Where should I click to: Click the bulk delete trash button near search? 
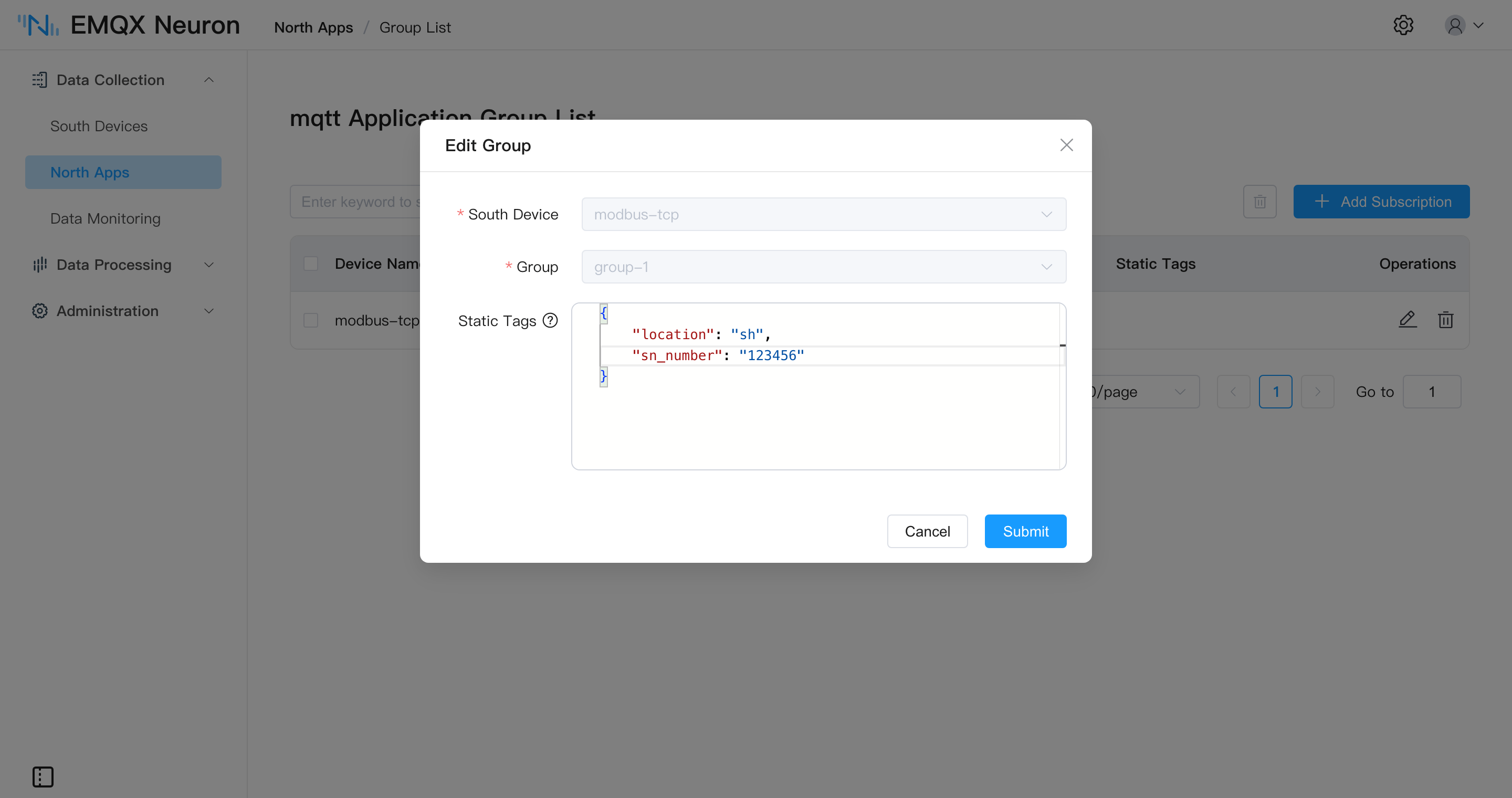tap(1259, 202)
